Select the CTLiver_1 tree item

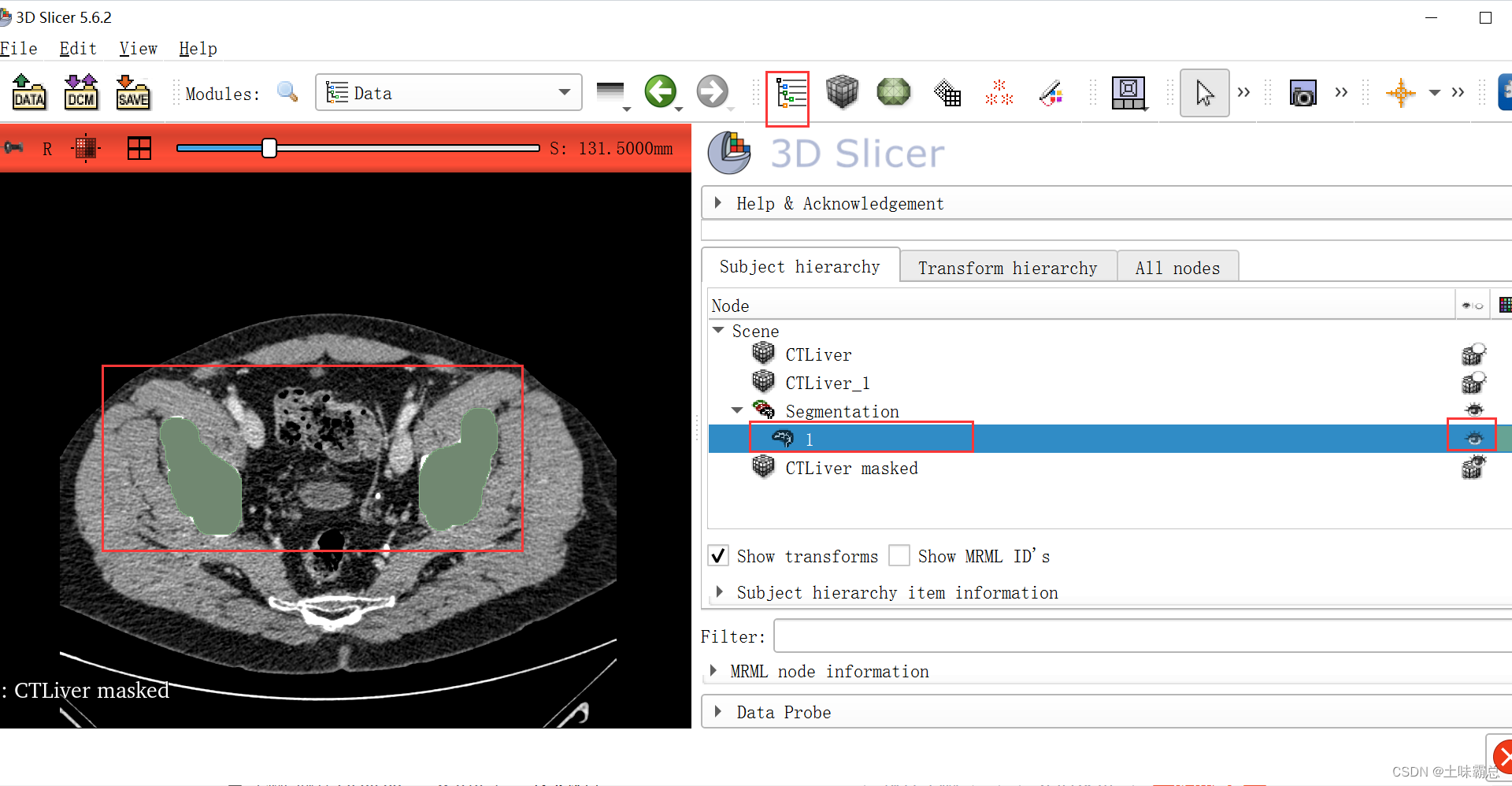828,384
